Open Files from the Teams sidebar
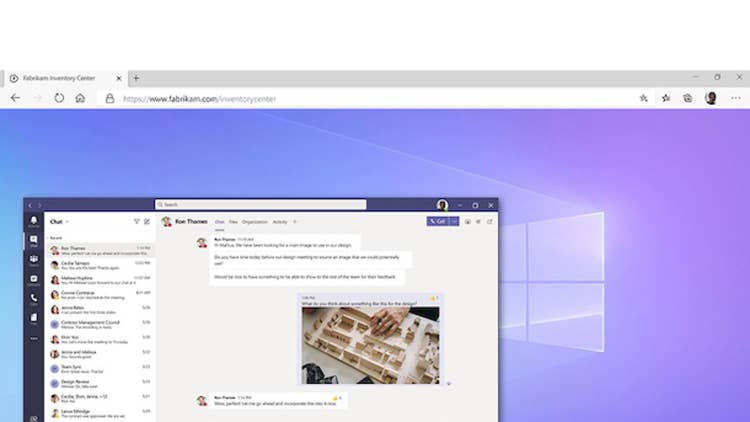Screen dimensions: 750x422 point(33,318)
